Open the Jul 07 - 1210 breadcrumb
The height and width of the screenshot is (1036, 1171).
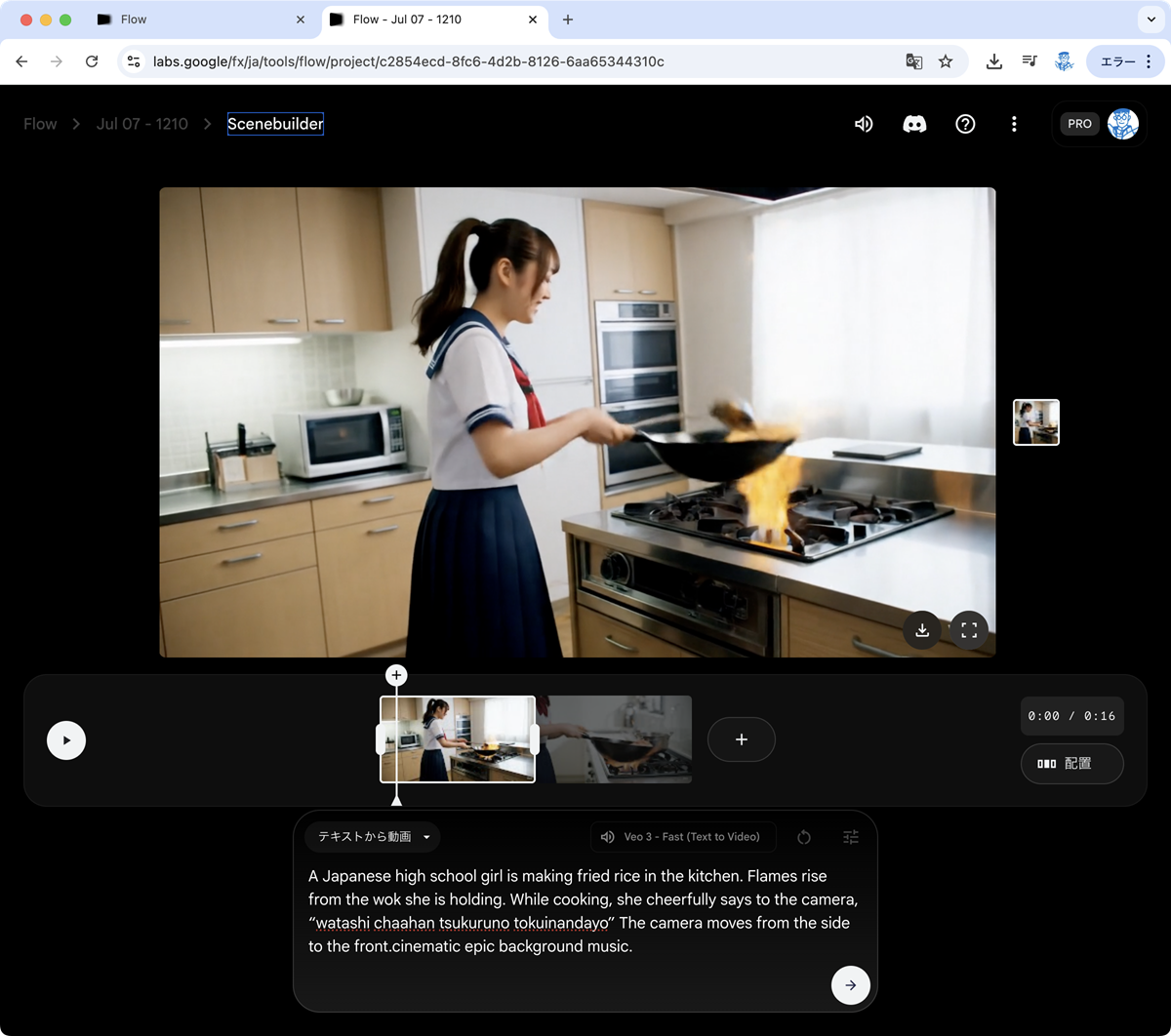(x=142, y=124)
